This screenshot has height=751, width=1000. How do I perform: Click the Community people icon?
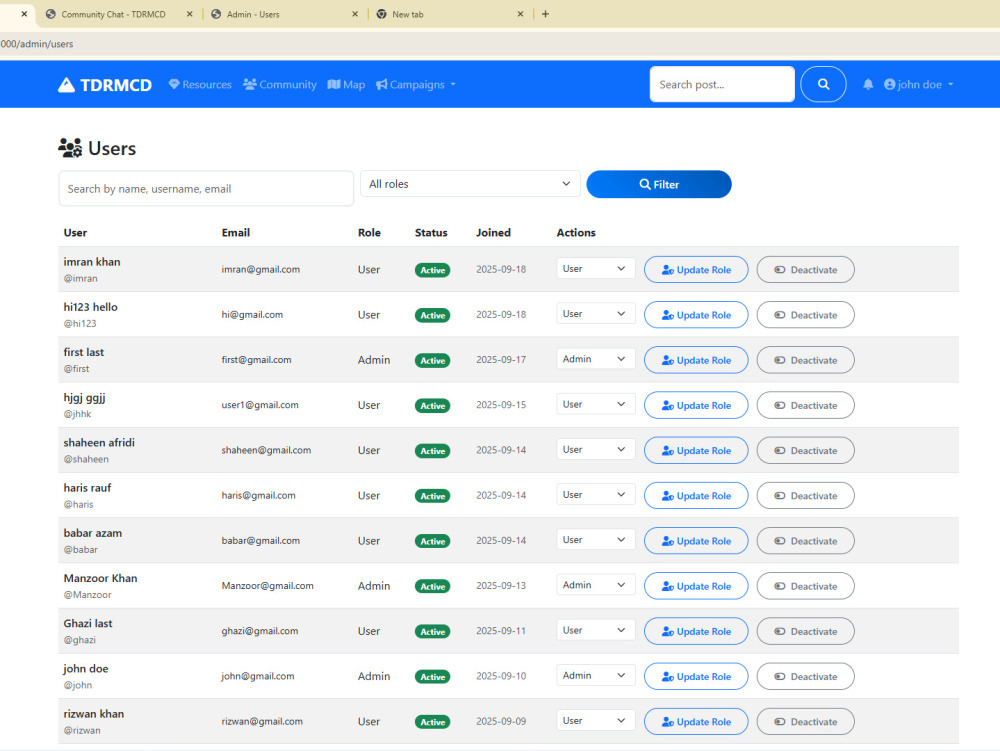coord(249,84)
